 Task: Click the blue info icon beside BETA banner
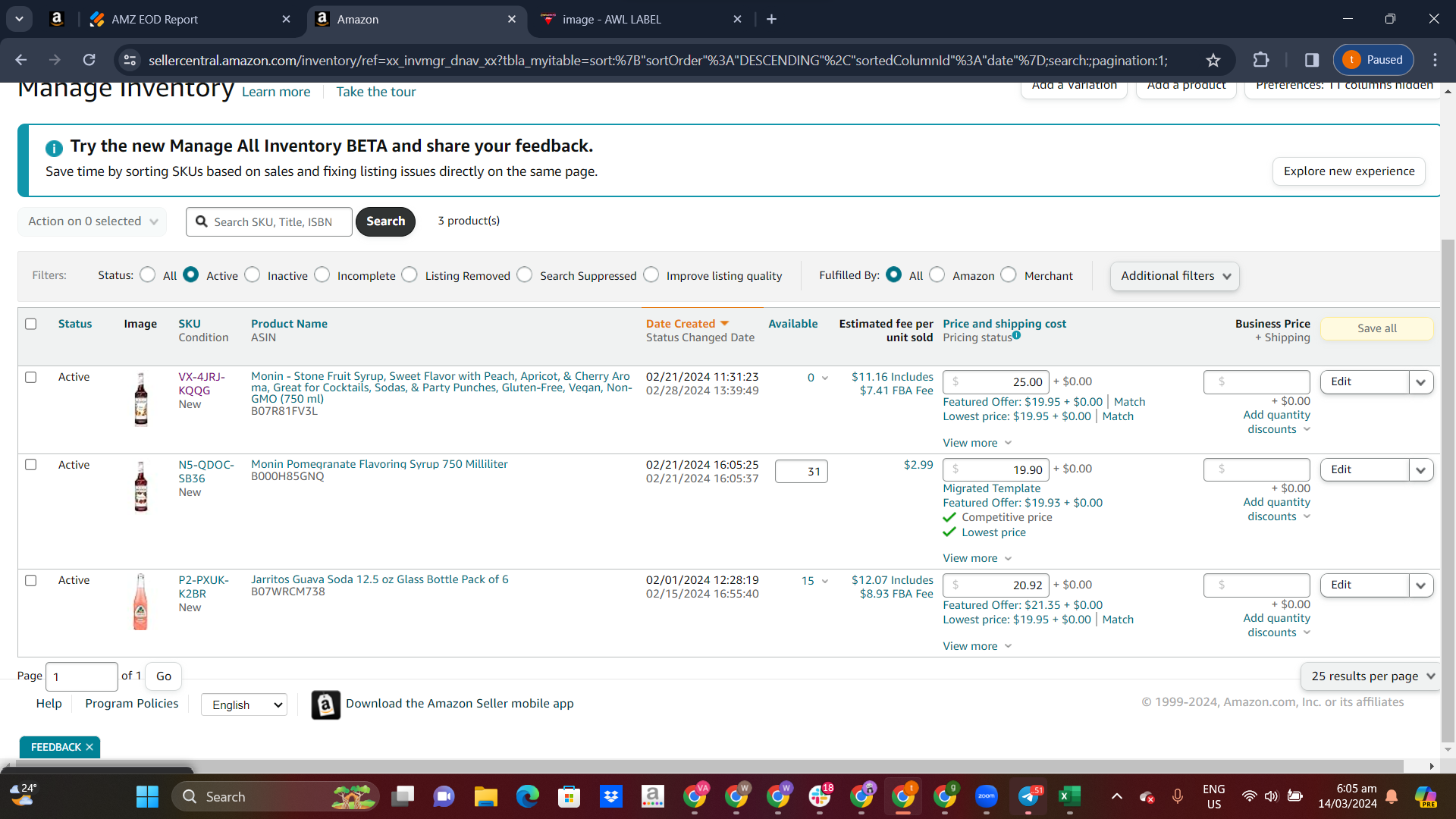tap(54, 148)
